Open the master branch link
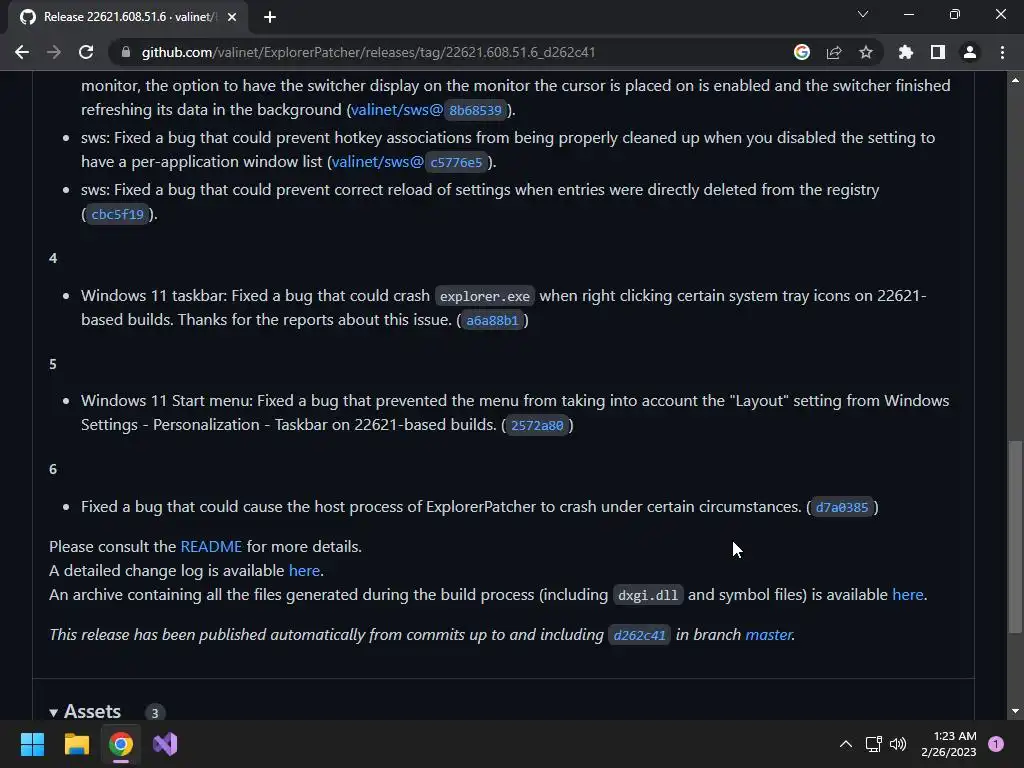Screen dimensions: 1024x768 768,635
